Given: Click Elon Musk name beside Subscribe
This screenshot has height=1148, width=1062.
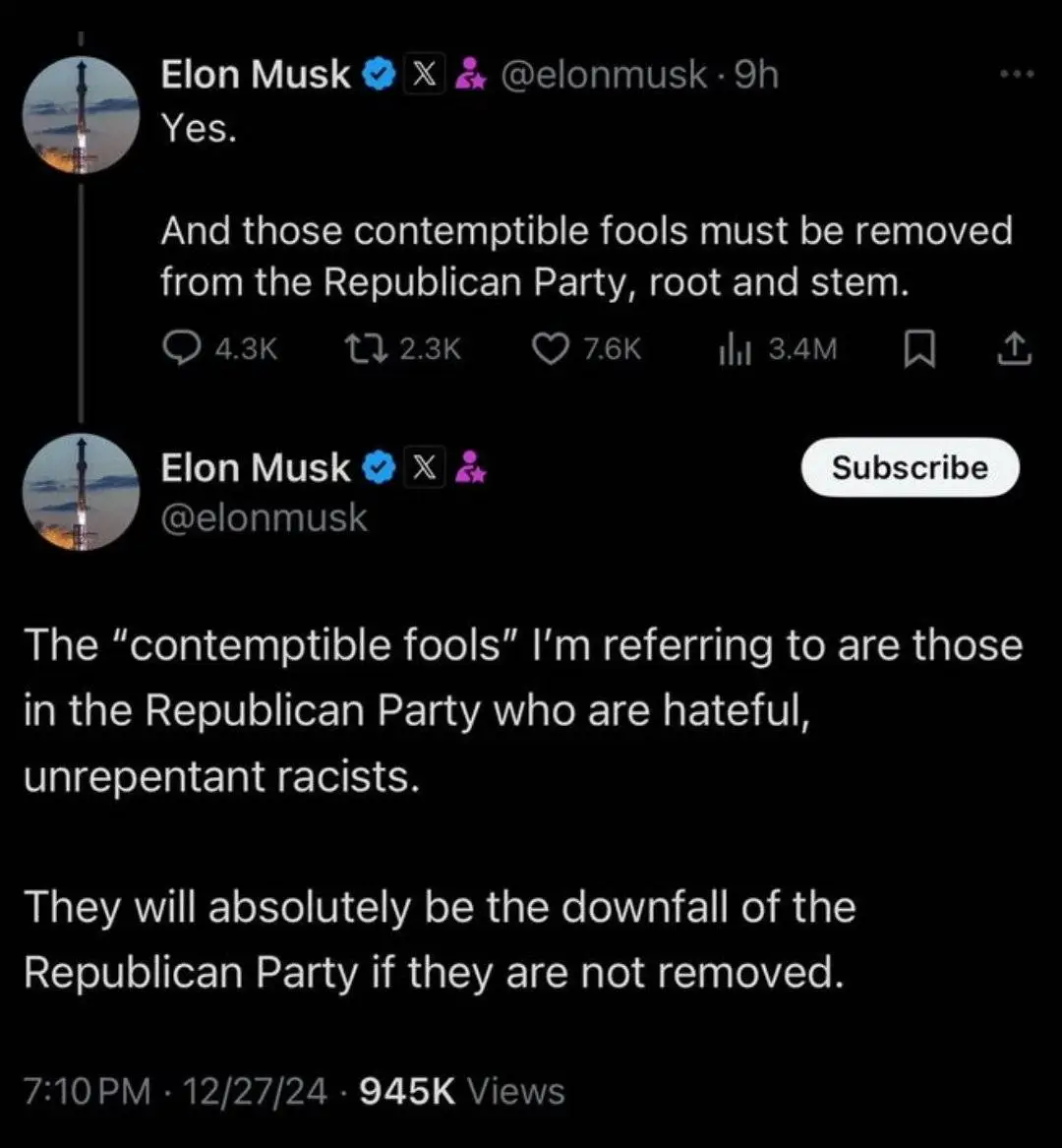Looking at the screenshot, I should pyautogui.click(x=256, y=468).
